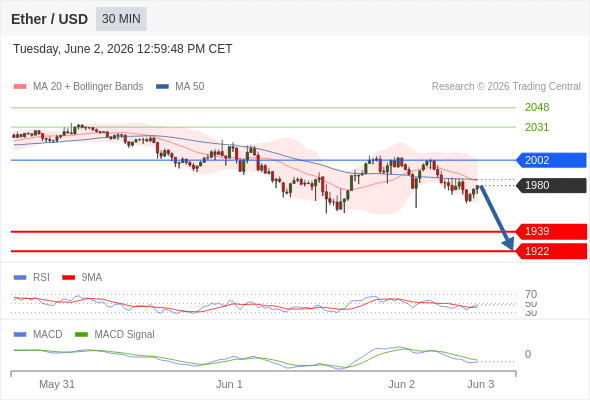Click the MA 20 + Bollinger Bands legend swatch
The width and height of the screenshot is (590, 400).
(20, 87)
